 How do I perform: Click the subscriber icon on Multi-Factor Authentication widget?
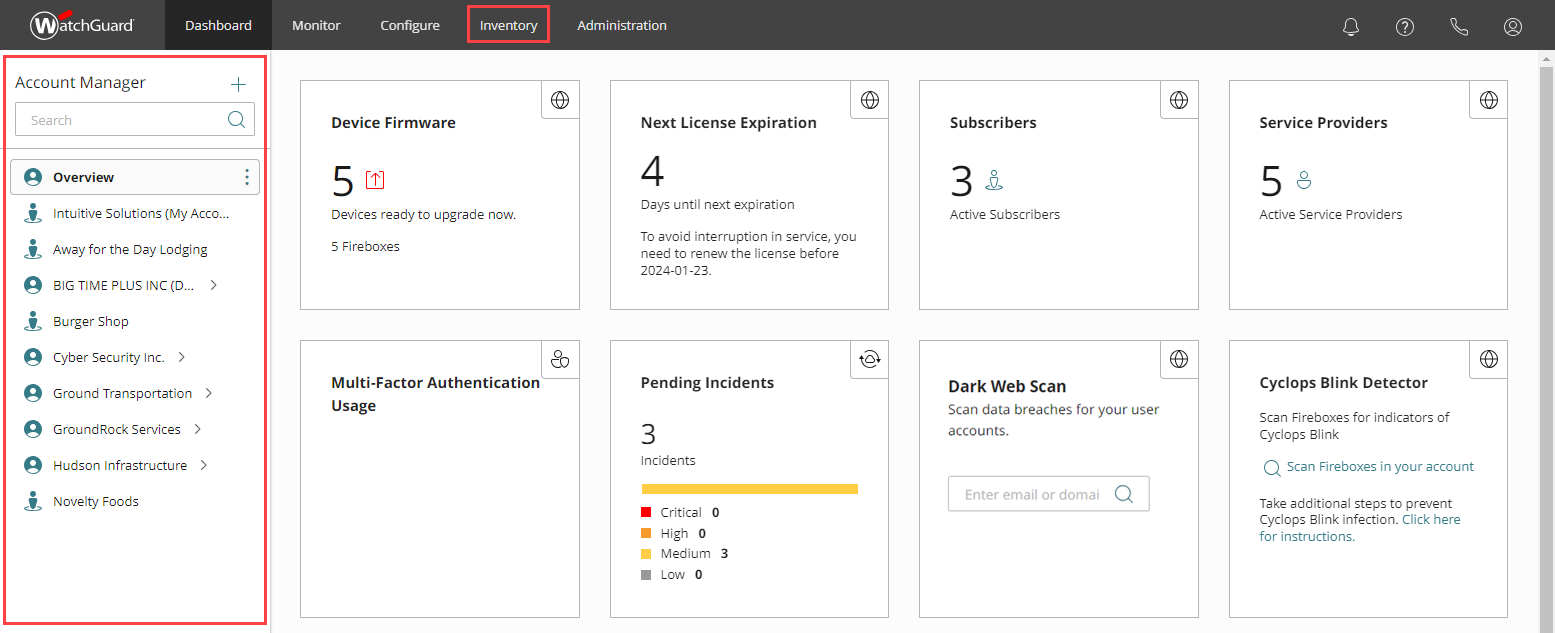pos(560,359)
